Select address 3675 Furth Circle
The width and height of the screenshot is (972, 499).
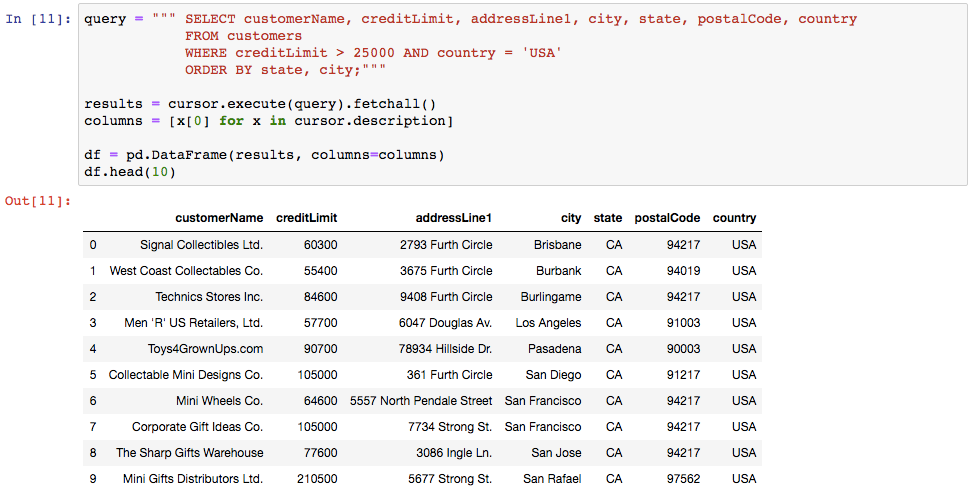446,271
